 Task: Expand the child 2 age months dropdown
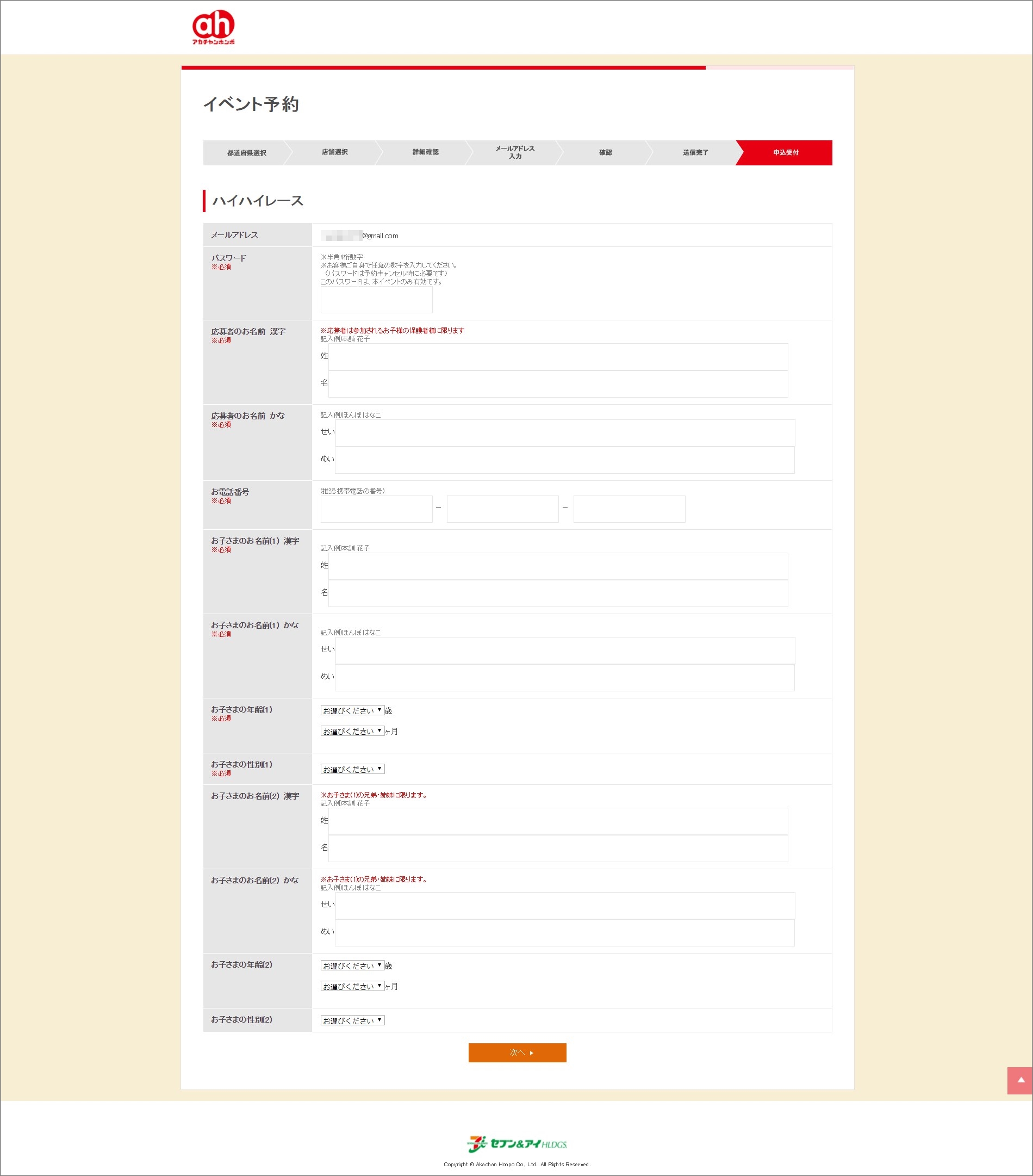pyautogui.click(x=352, y=986)
